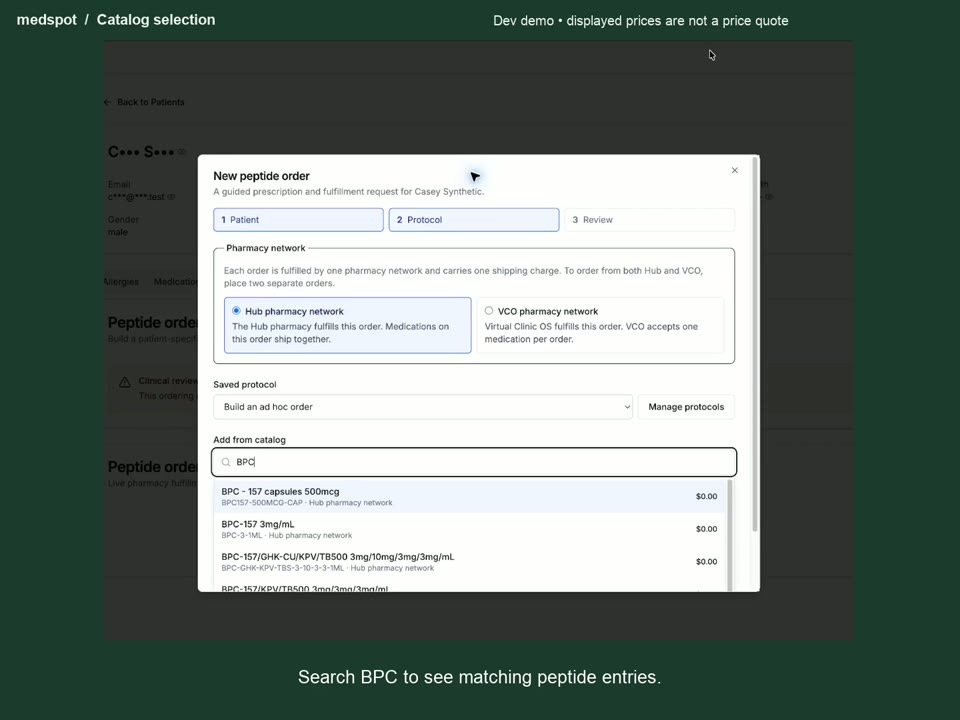
Task: Open the Saved protocol dropdown
Action: [422, 407]
